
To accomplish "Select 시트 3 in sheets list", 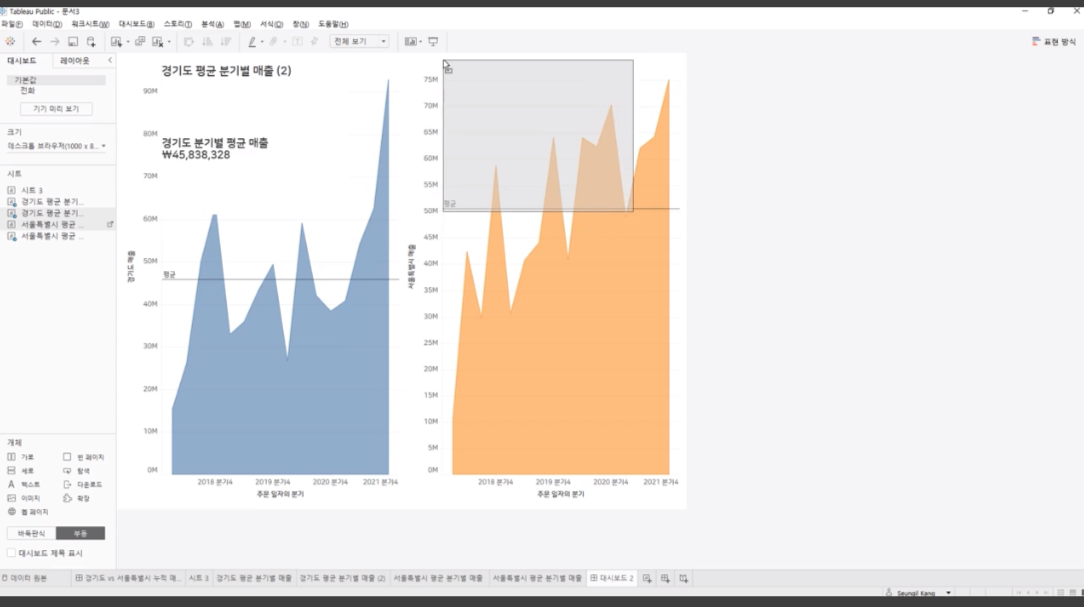I will point(31,190).
